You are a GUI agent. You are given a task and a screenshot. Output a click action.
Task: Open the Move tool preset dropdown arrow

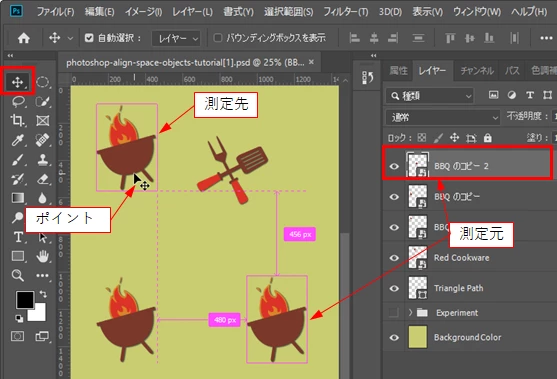click(70, 38)
